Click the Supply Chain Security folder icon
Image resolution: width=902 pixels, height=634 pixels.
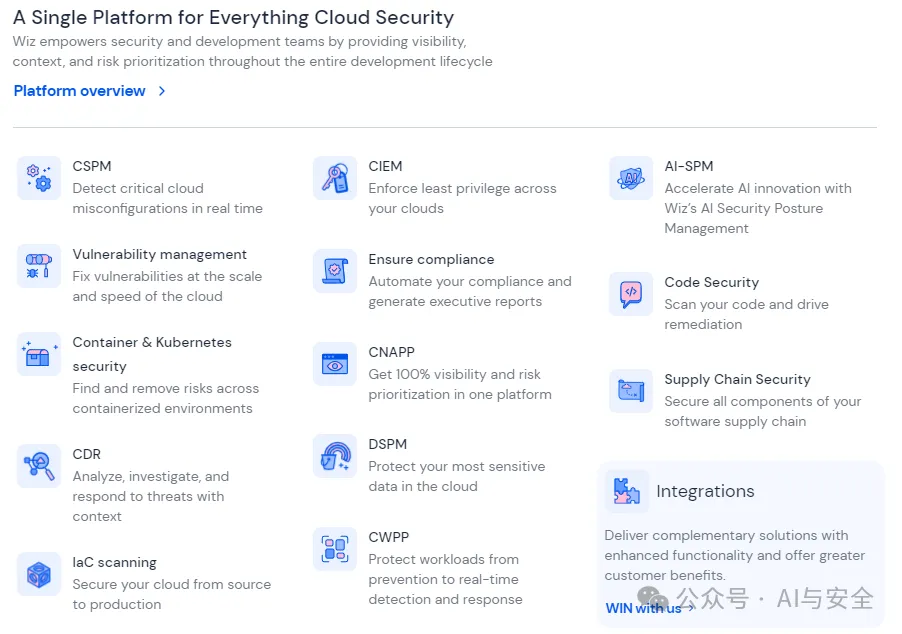click(x=631, y=391)
